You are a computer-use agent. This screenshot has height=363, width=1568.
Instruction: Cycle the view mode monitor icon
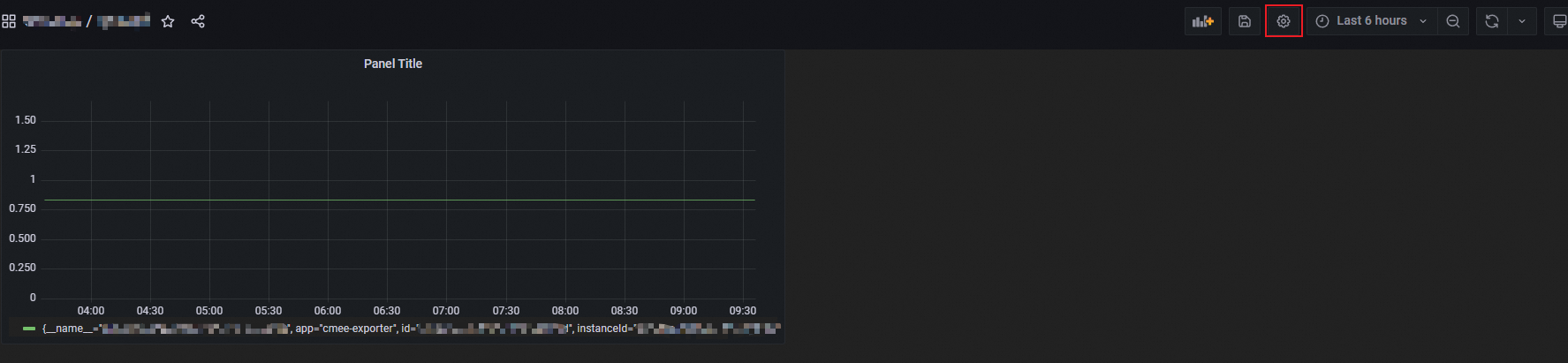click(x=1558, y=21)
